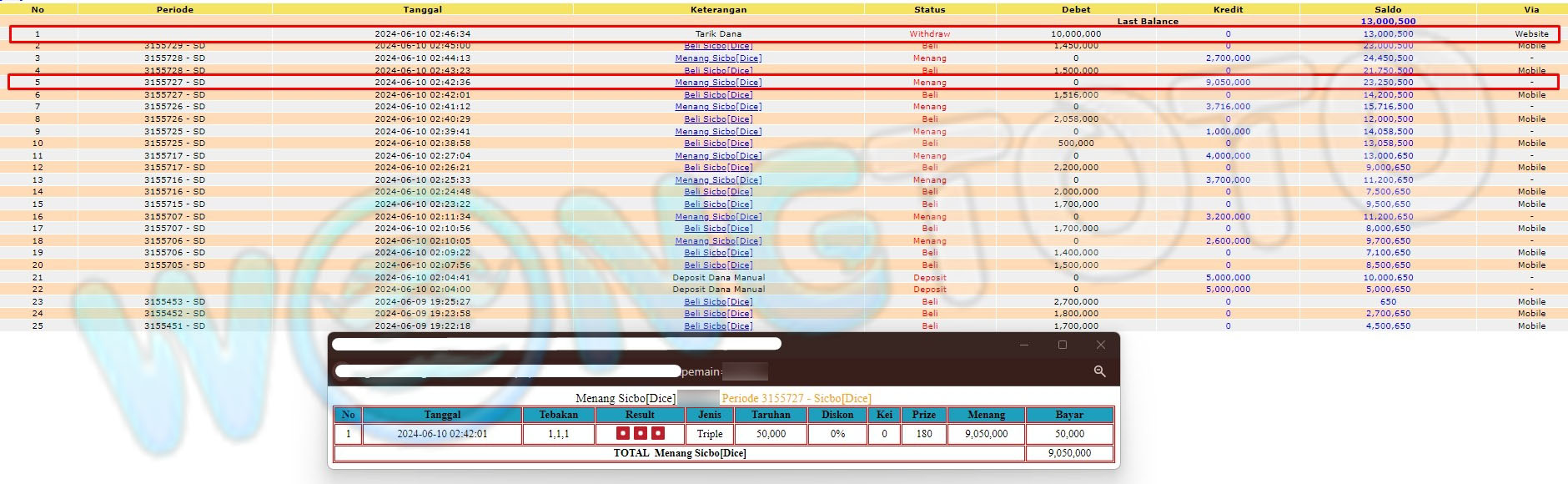
Task: Click the first red dice result icon
Action: coord(622,433)
